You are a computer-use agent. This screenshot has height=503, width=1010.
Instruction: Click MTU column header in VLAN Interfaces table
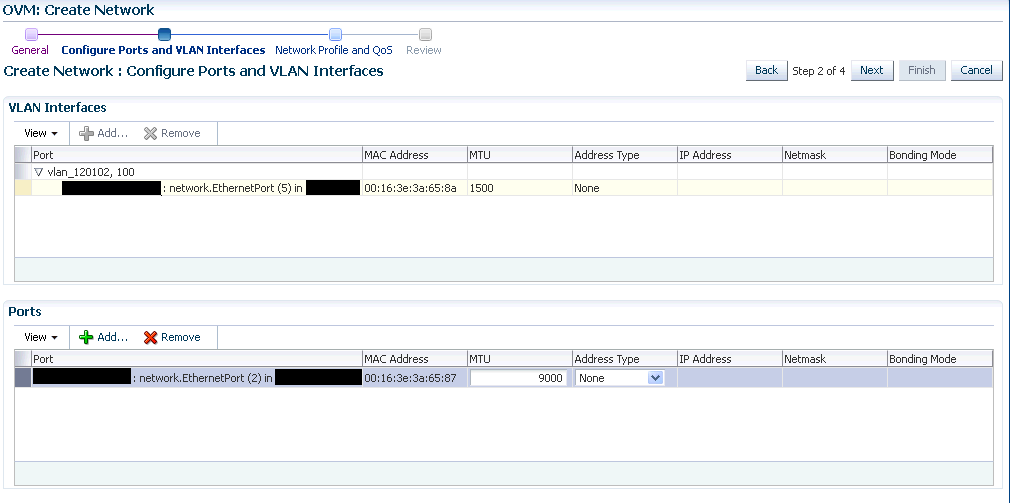click(x=520, y=155)
